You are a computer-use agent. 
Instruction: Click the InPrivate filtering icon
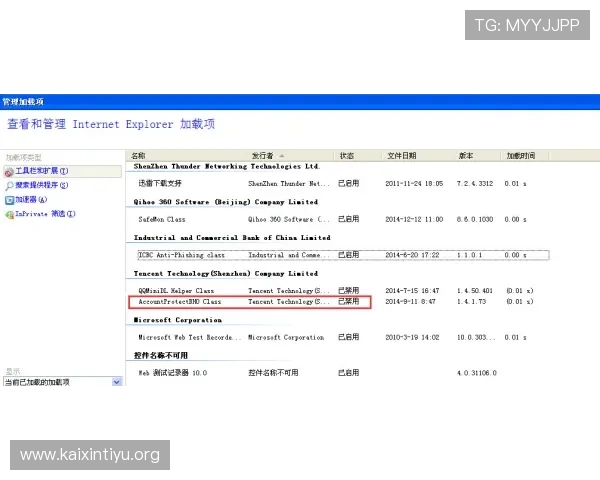coord(9,214)
